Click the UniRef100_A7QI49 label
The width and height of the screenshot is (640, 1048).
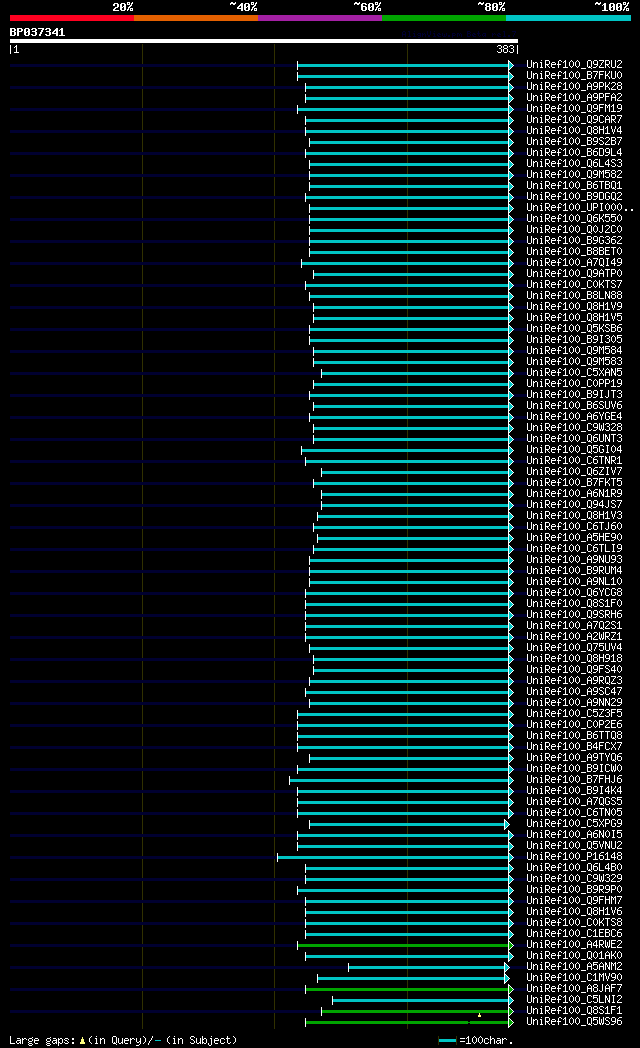(x=574, y=263)
